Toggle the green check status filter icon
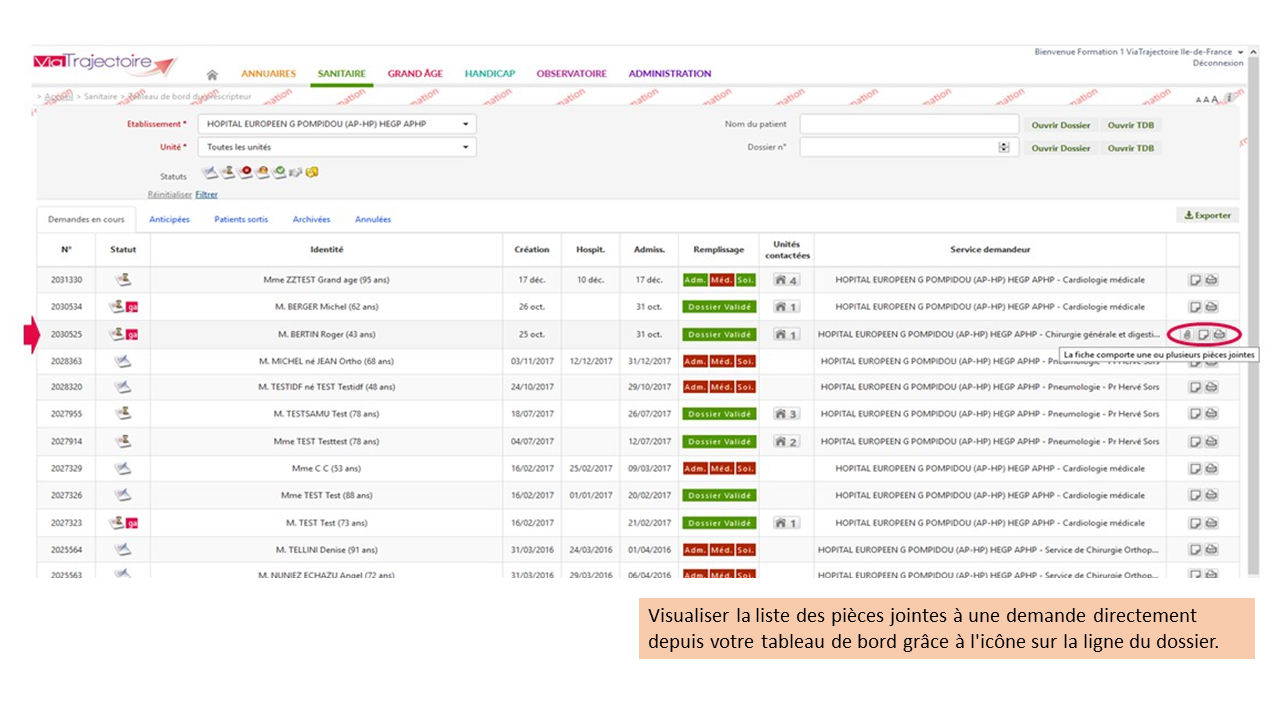The image size is (1280, 720). coord(279,172)
